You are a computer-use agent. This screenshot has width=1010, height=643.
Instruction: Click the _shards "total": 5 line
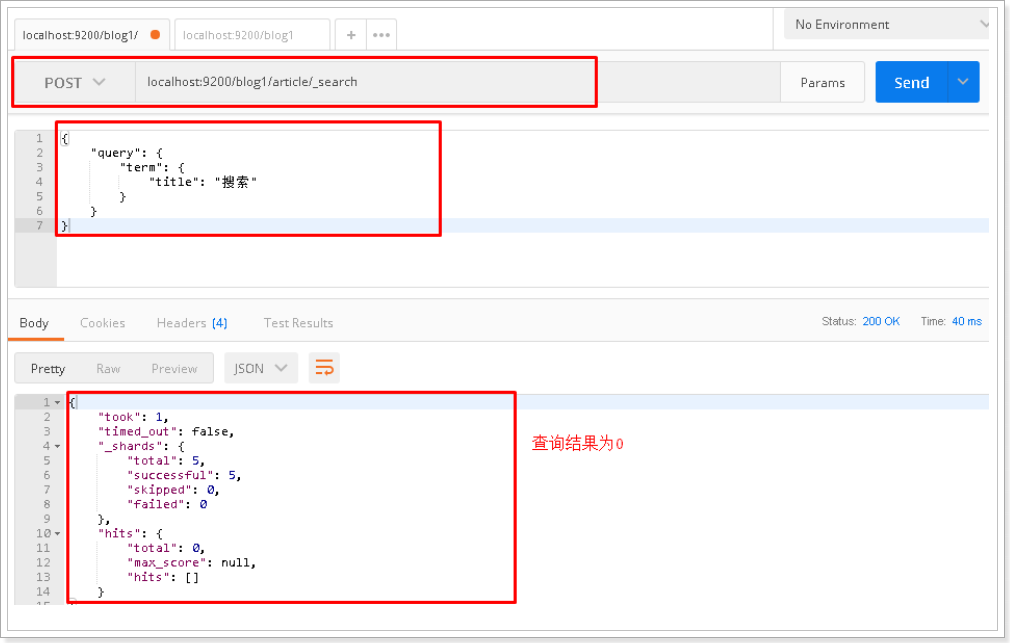(x=166, y=461)
